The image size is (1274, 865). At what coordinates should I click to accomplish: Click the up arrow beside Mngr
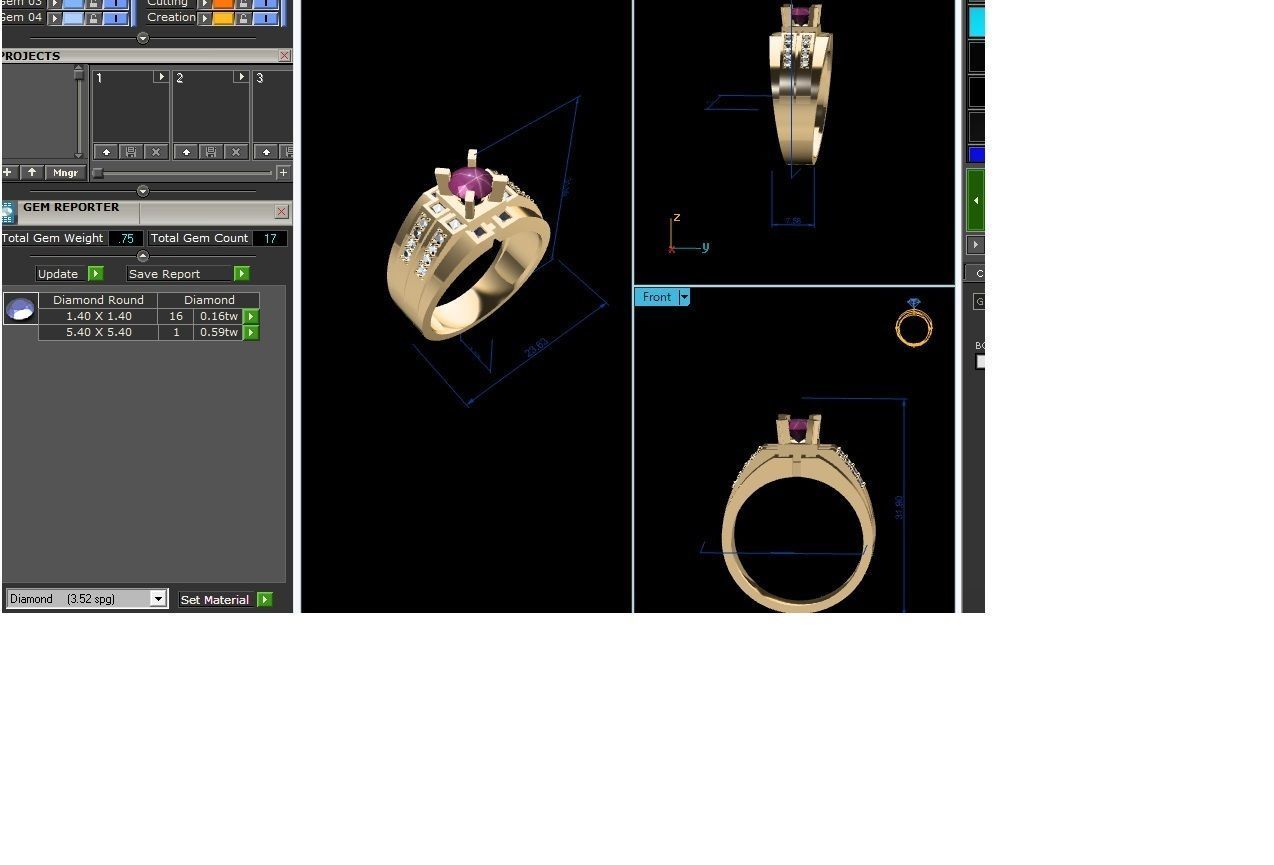coord(32,173)
